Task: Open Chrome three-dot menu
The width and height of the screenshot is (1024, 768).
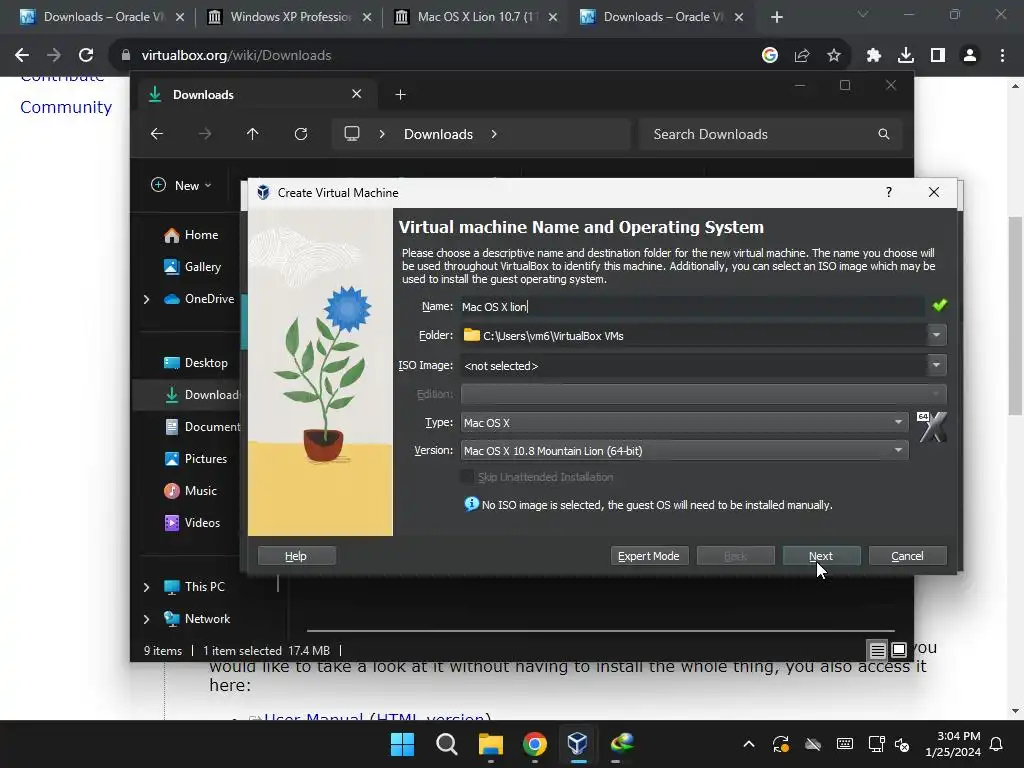Action: (x=1002, y=56)
